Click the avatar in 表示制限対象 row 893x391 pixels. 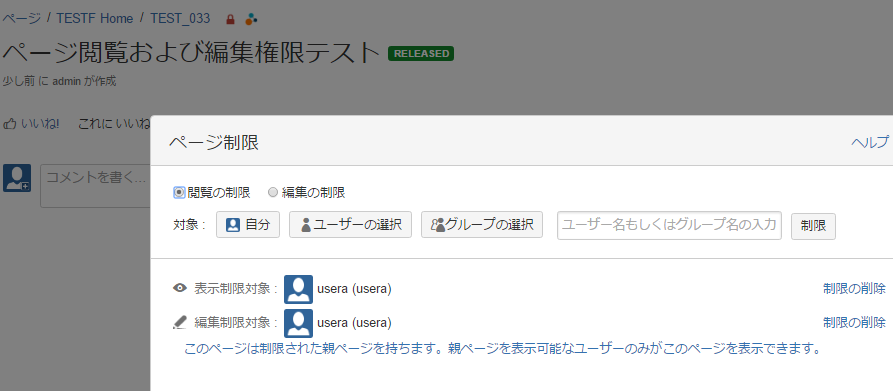click(x=298, y=289)
